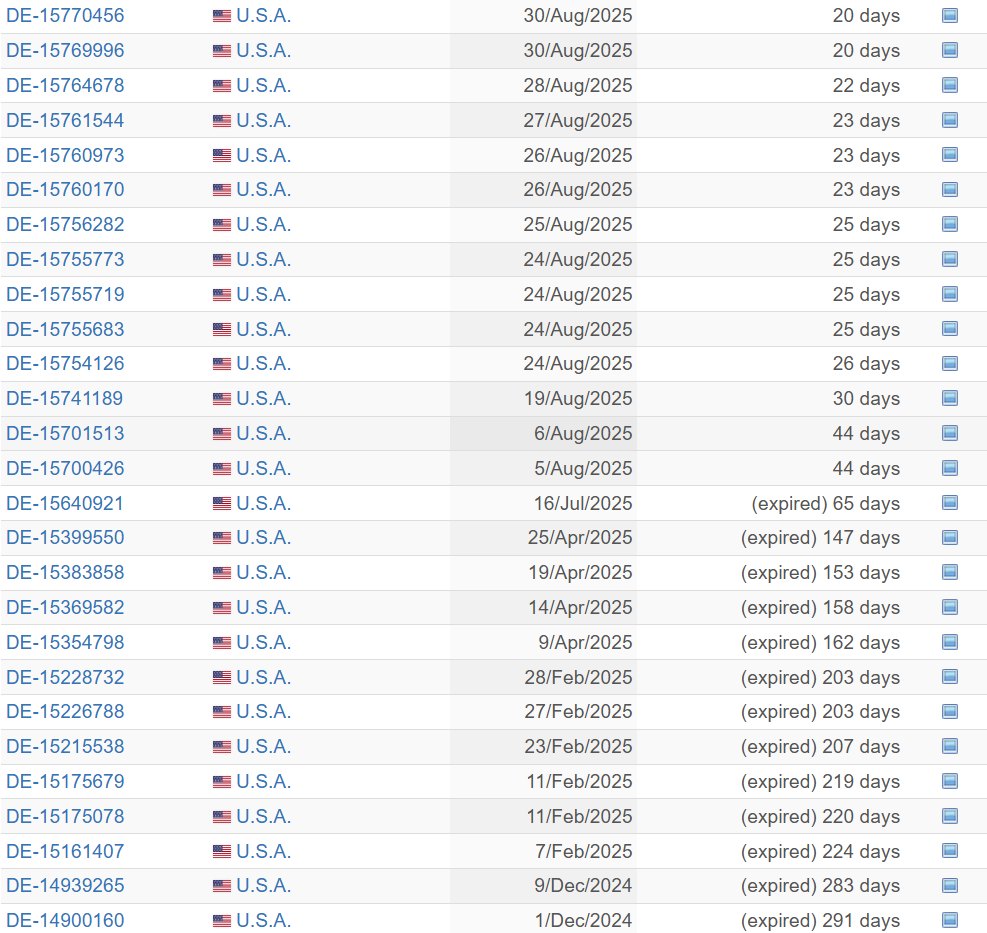Screen dimensions: 987x933
Task: Click the details icon for DE-15770456
Action: coord(950,16)
